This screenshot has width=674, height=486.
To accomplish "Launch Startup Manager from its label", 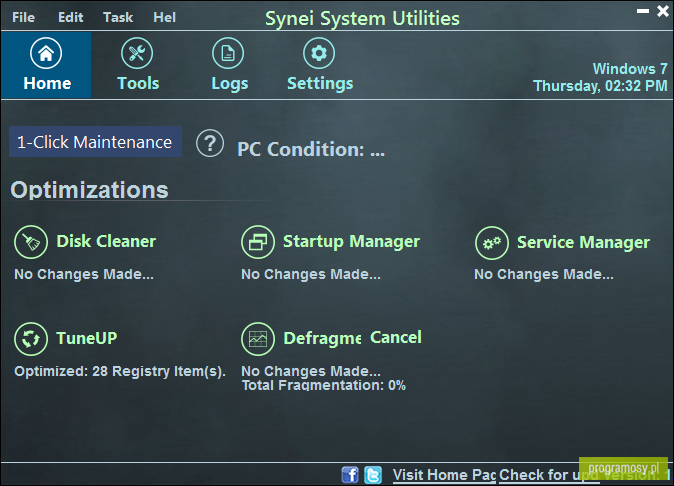I will pos(351,241).
